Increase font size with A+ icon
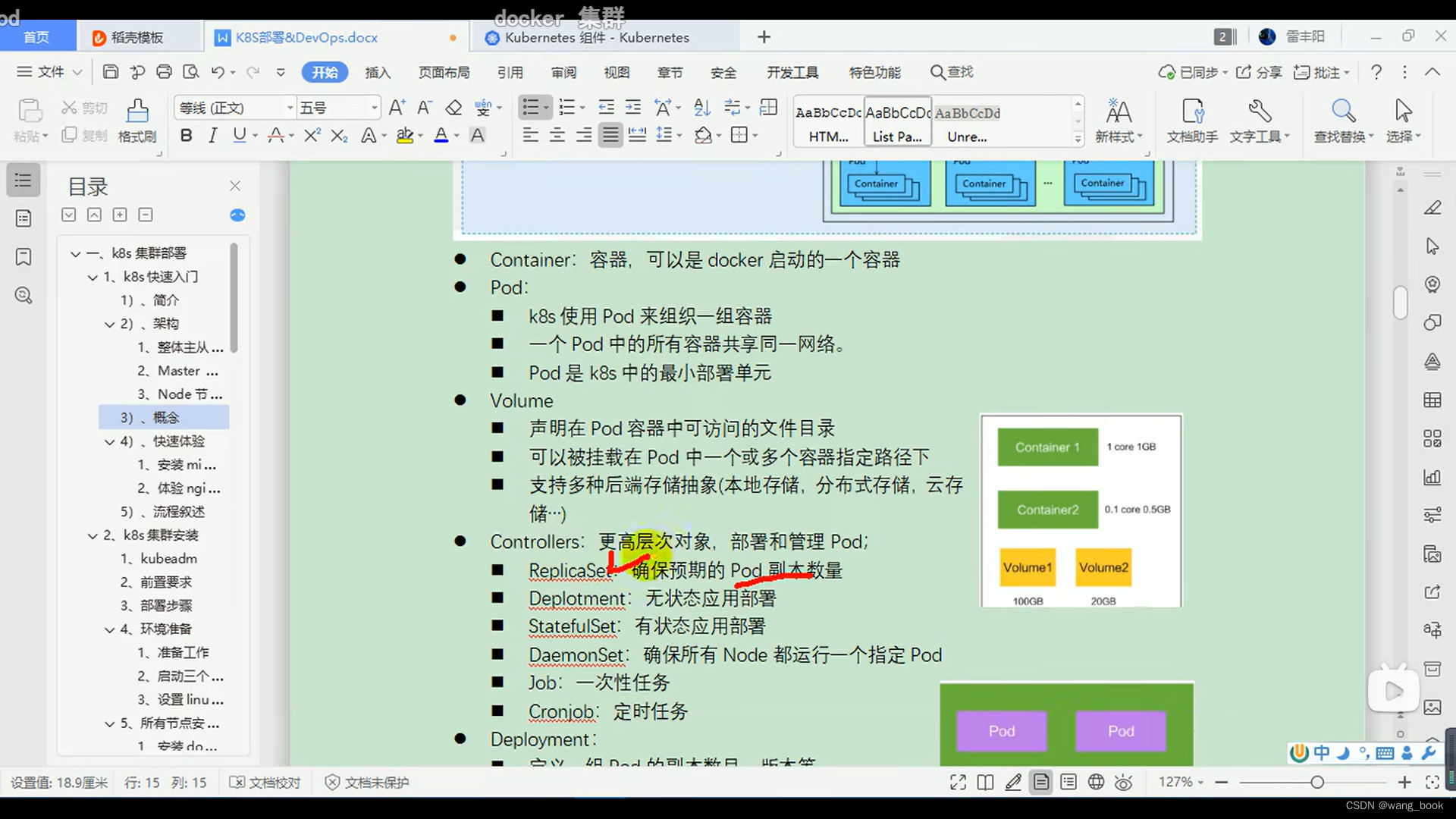 point(397,108)
